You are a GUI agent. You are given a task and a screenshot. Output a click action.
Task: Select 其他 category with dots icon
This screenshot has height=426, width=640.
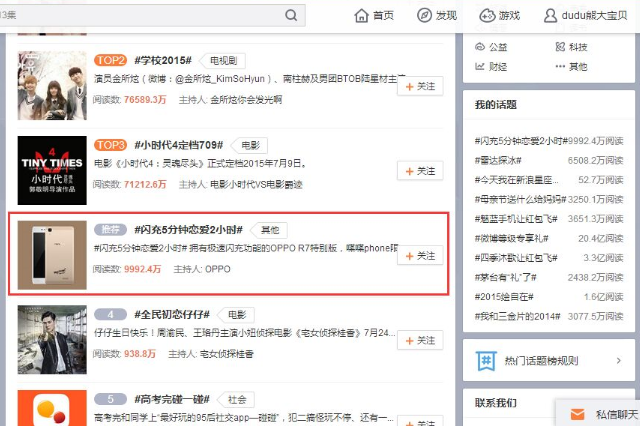coord(571,67)
